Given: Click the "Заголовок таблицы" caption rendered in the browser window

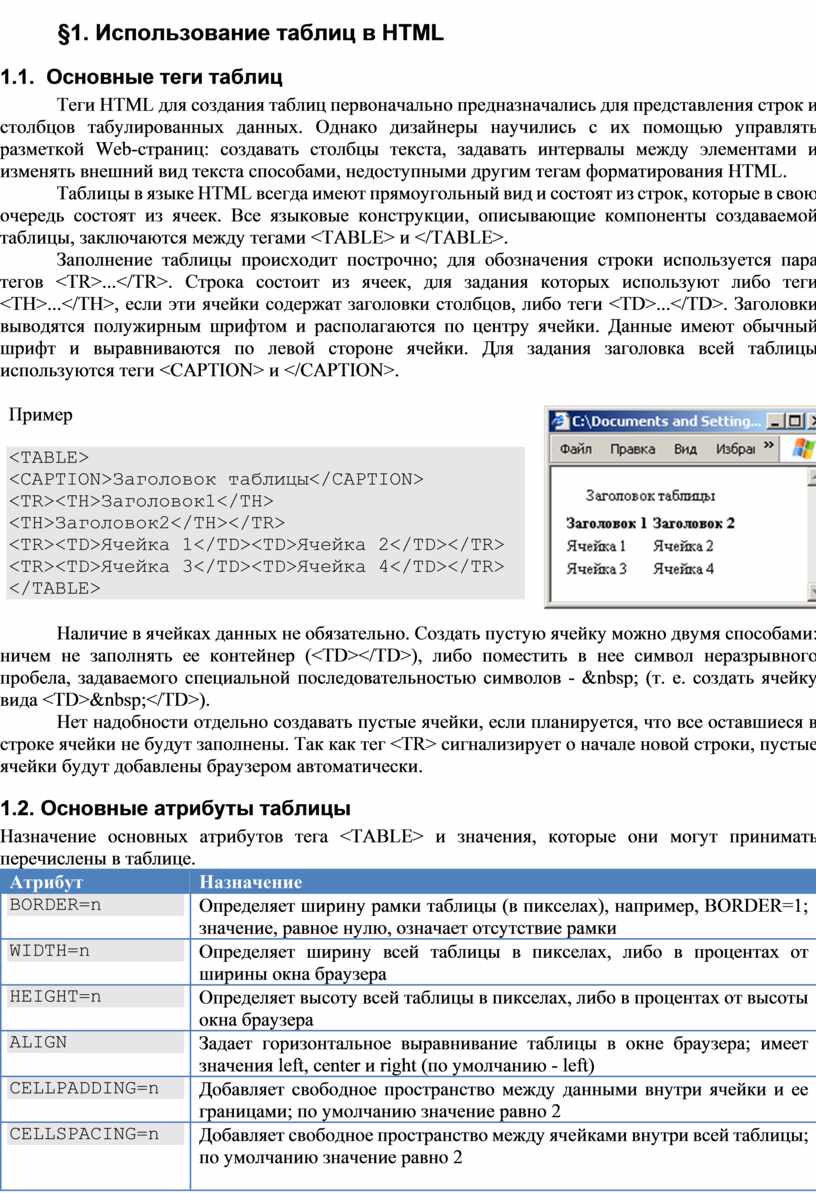Looking at the screenshot, I should tap(650, 496).
